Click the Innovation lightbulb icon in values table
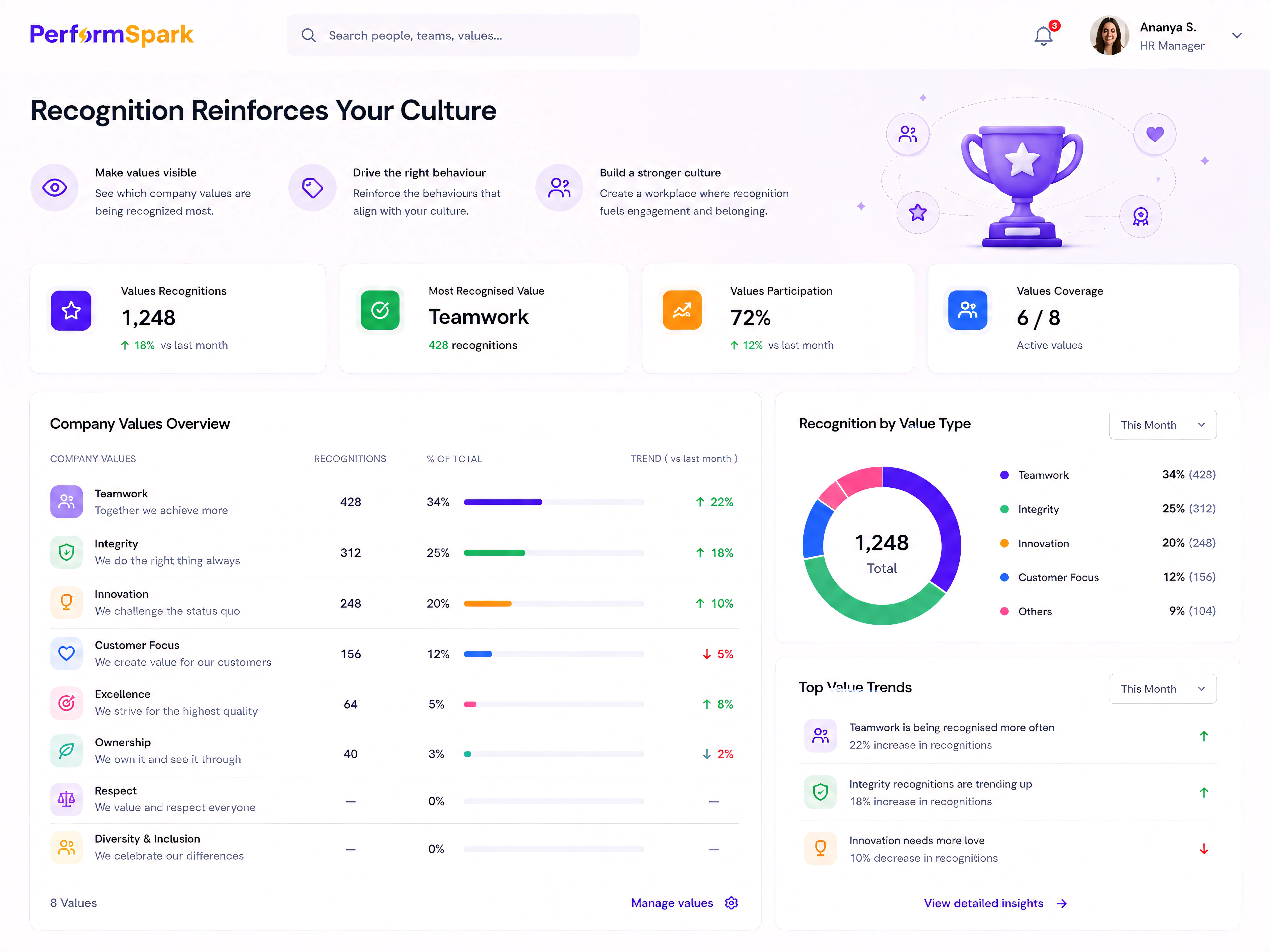Image resolution: width=1270 pixels, height=952 pixels. point(67,602)
